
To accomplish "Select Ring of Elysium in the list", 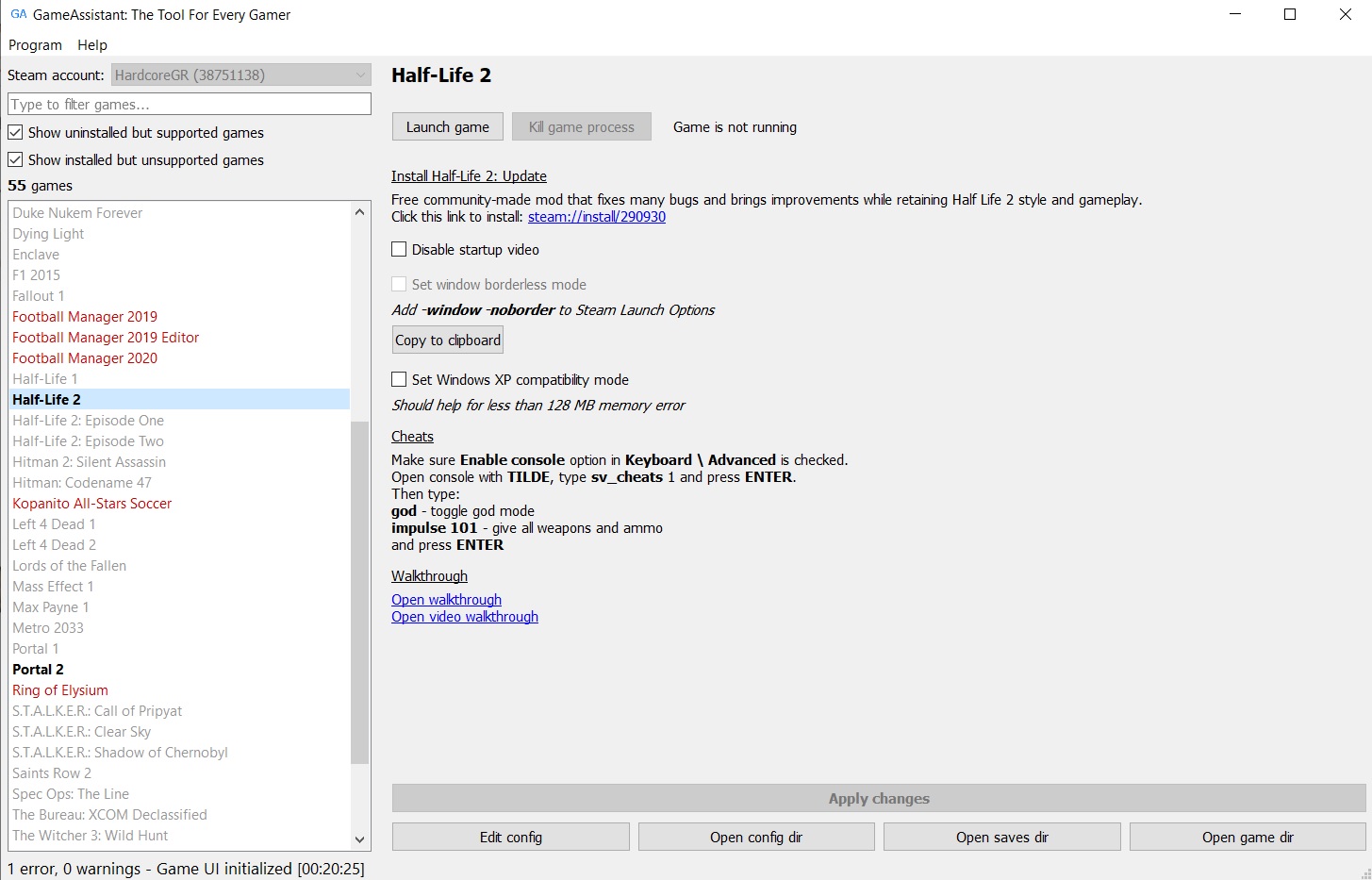I will pyautogui.click(x=179, y=690).
